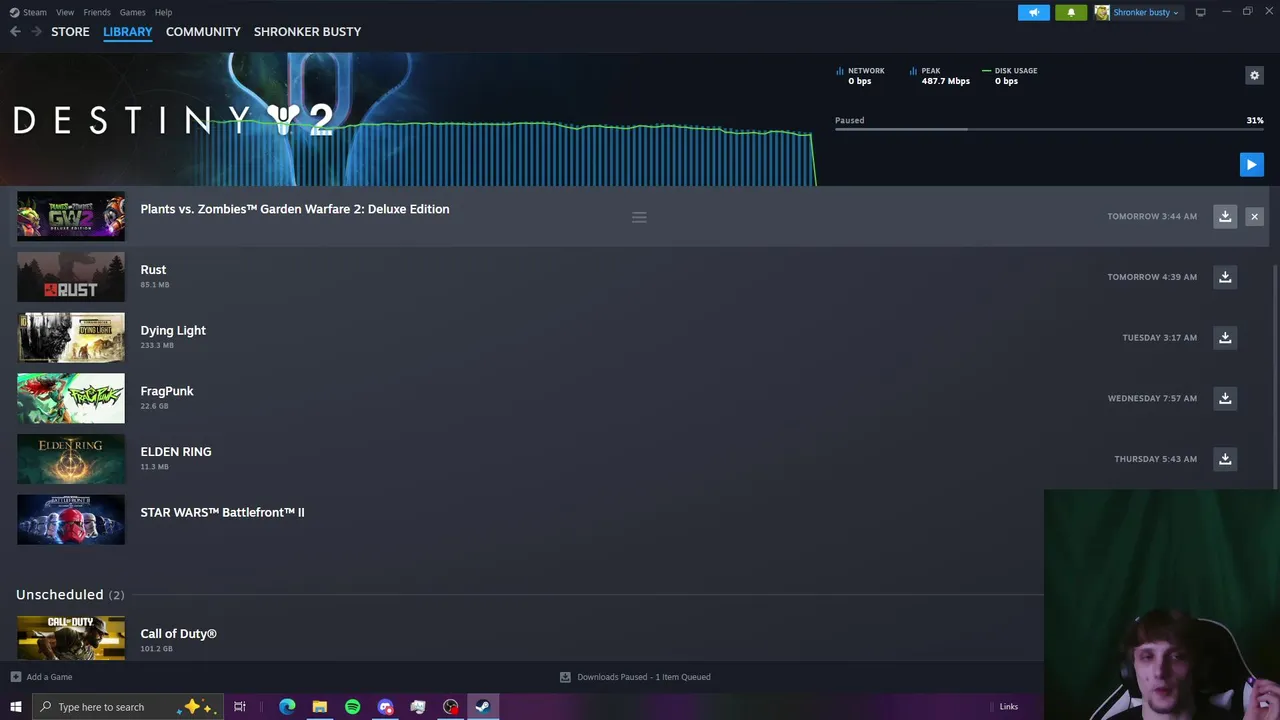Click WEDNESDAY 7:57 AM schedule time
Screen dimensions: 1280x720
pos(1152,398)
